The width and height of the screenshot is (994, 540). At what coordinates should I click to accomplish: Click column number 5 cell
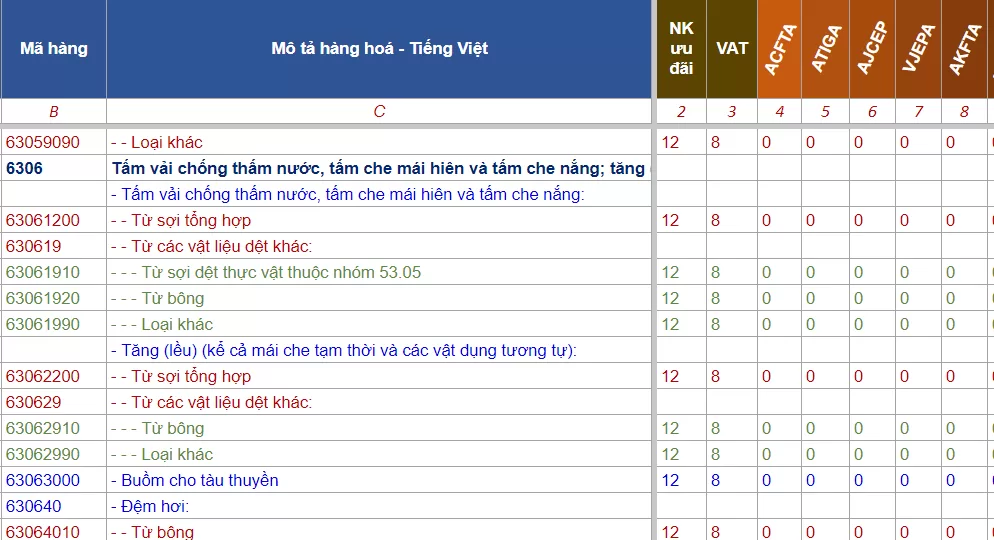(825, 112)
